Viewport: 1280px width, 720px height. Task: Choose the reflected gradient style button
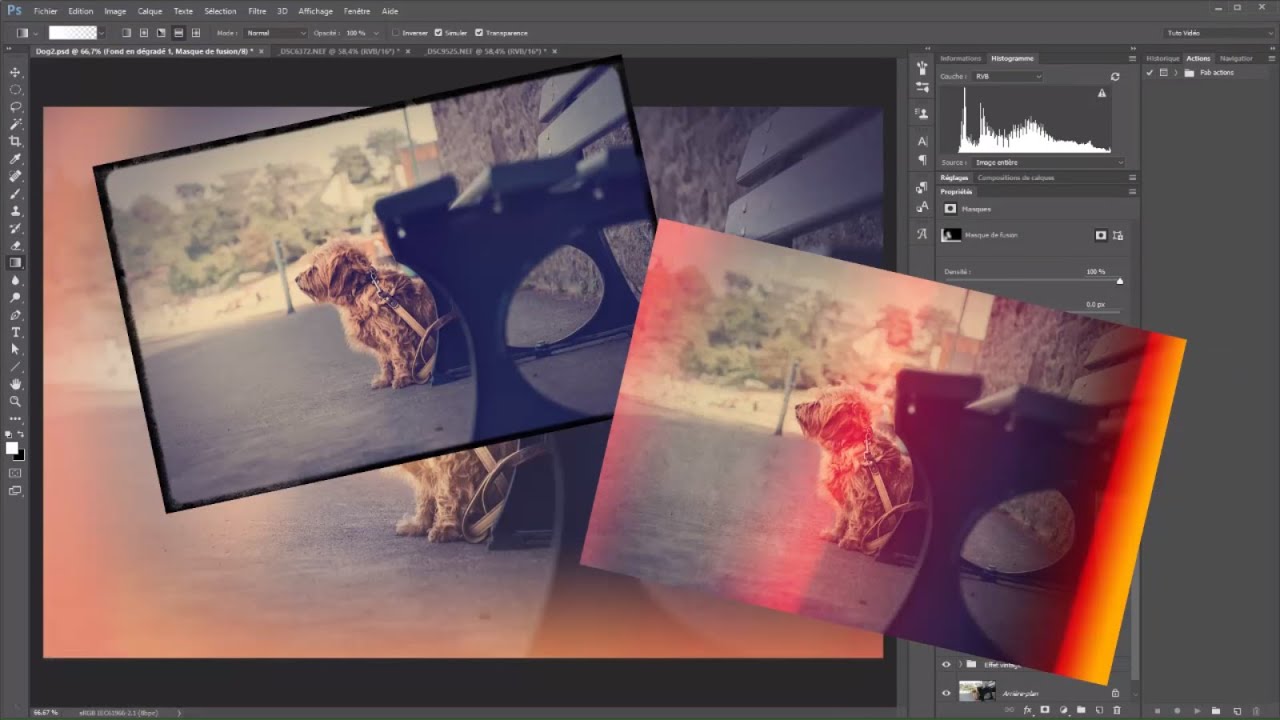(x=178, y=33)
